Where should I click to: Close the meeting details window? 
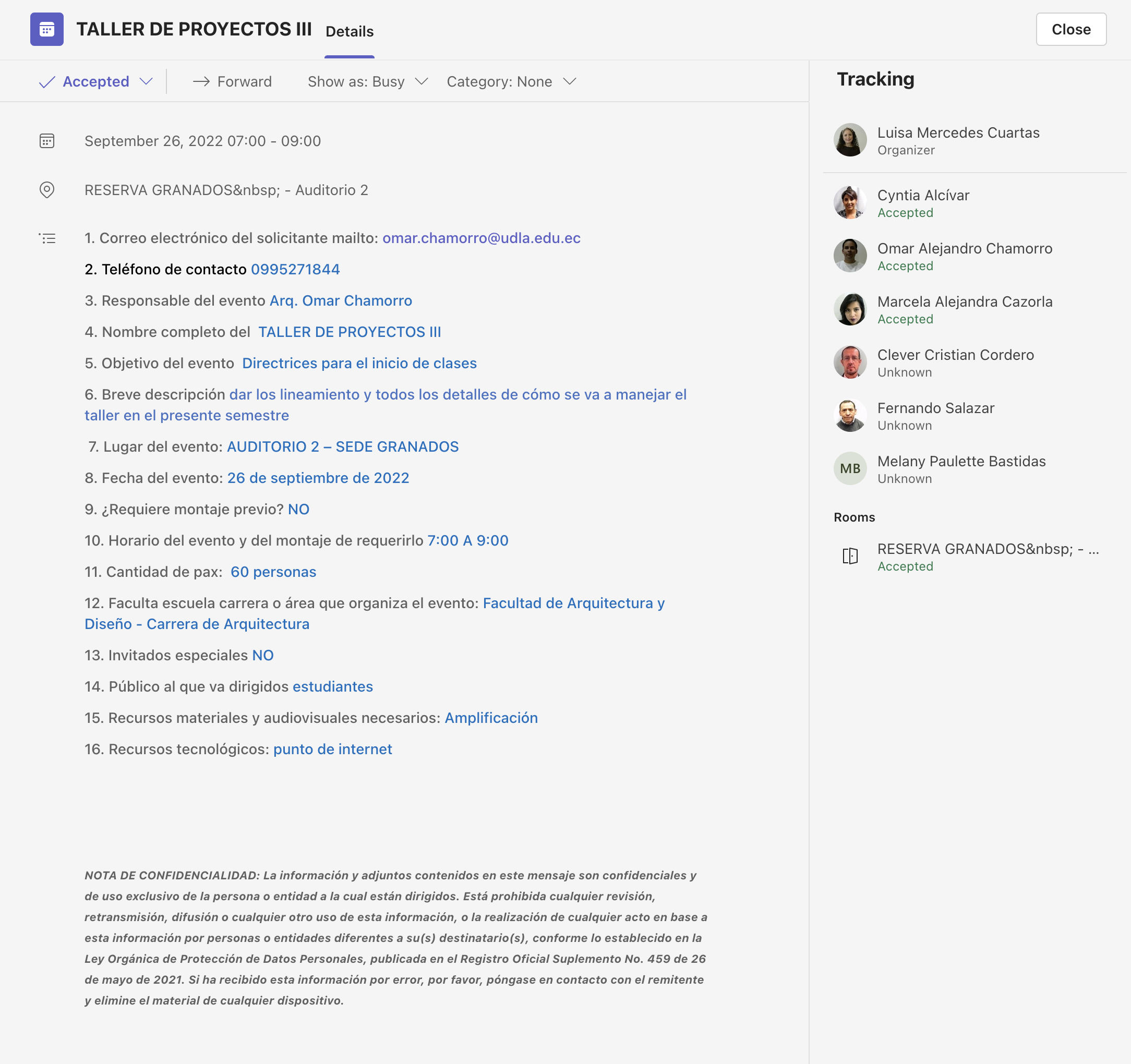pyautogui.click(x=1070, y=29)
